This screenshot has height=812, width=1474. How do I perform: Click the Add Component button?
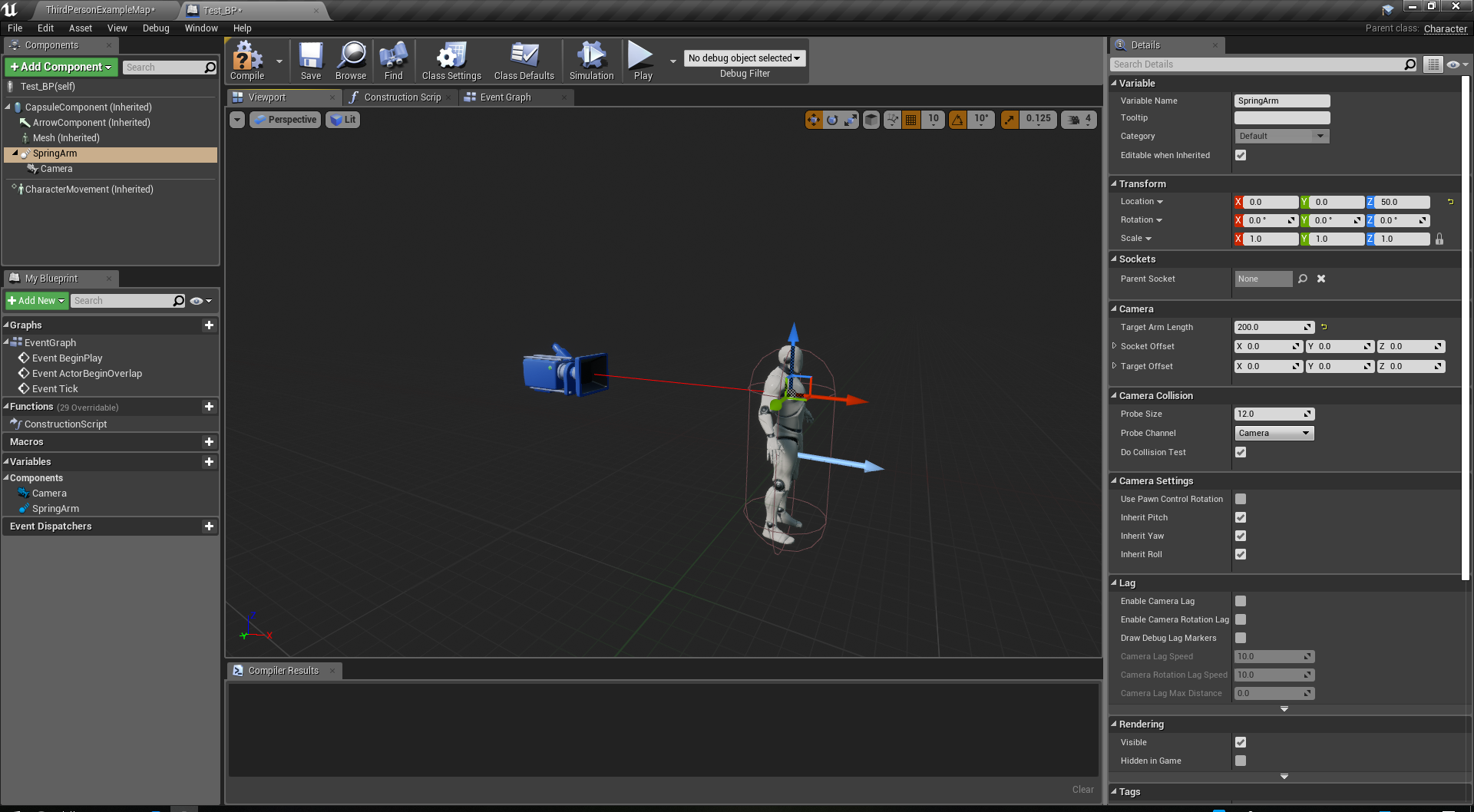tap(60, 67)
